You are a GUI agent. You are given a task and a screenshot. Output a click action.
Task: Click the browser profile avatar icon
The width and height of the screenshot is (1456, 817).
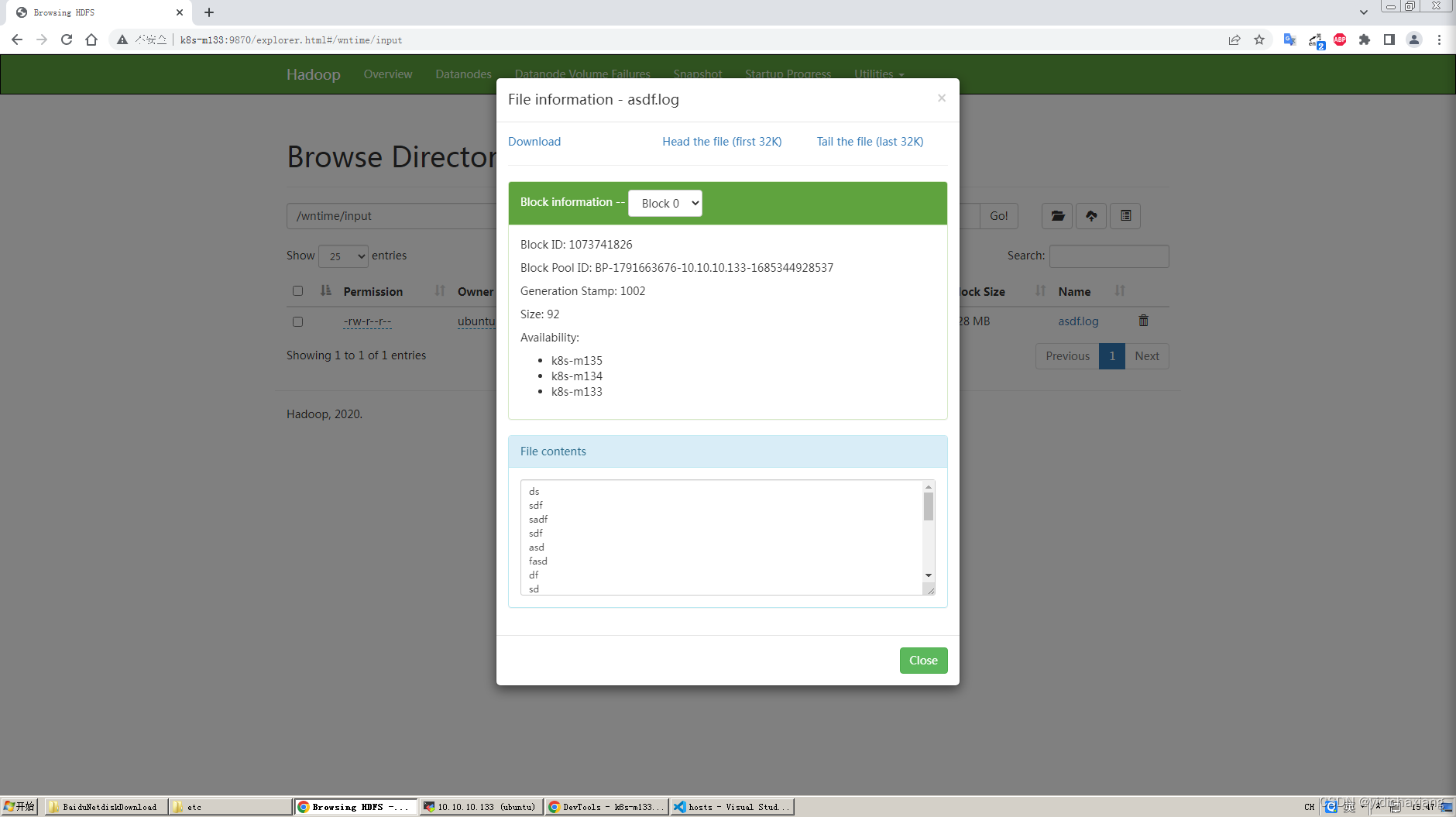pyautogui.click(x=1414, y=39)
